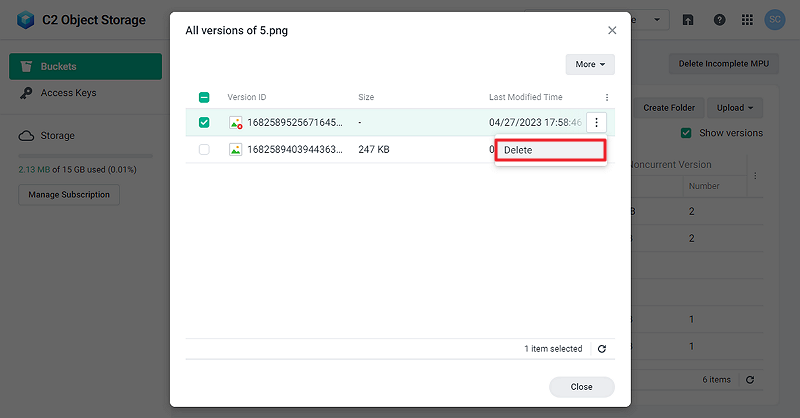
Task: Uncheck version 1682589525671645 checkbox
Action: click(x=204, y=122)
